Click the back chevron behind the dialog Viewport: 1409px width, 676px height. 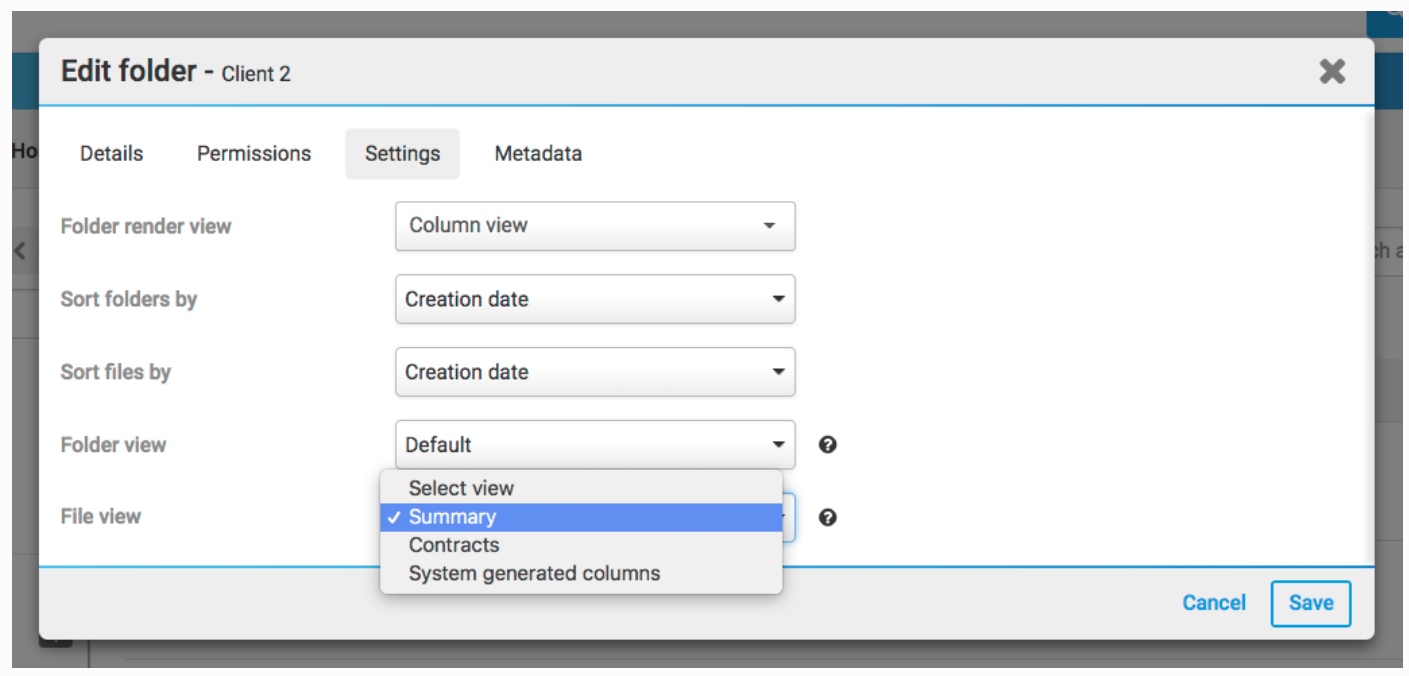[x=20, y=251]
